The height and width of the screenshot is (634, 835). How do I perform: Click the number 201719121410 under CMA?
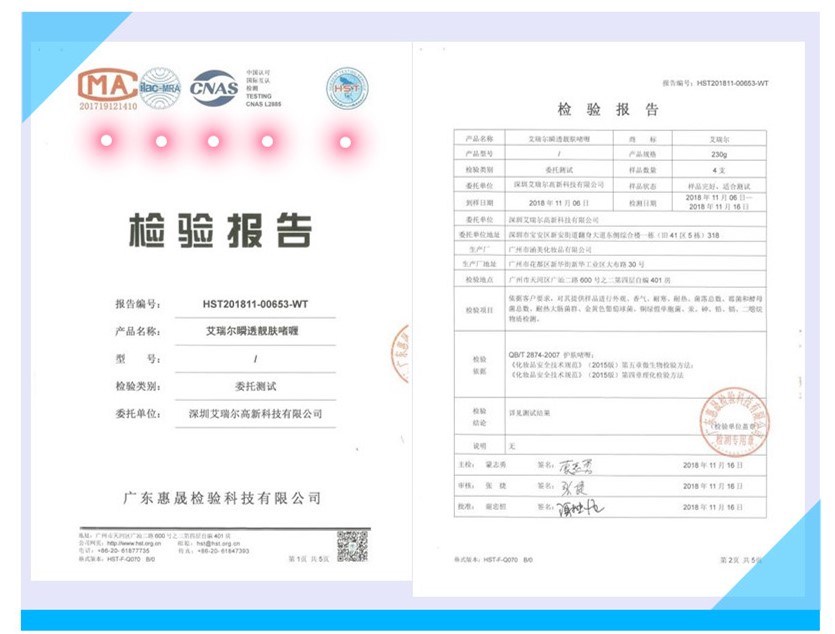[x=108, y=106]
